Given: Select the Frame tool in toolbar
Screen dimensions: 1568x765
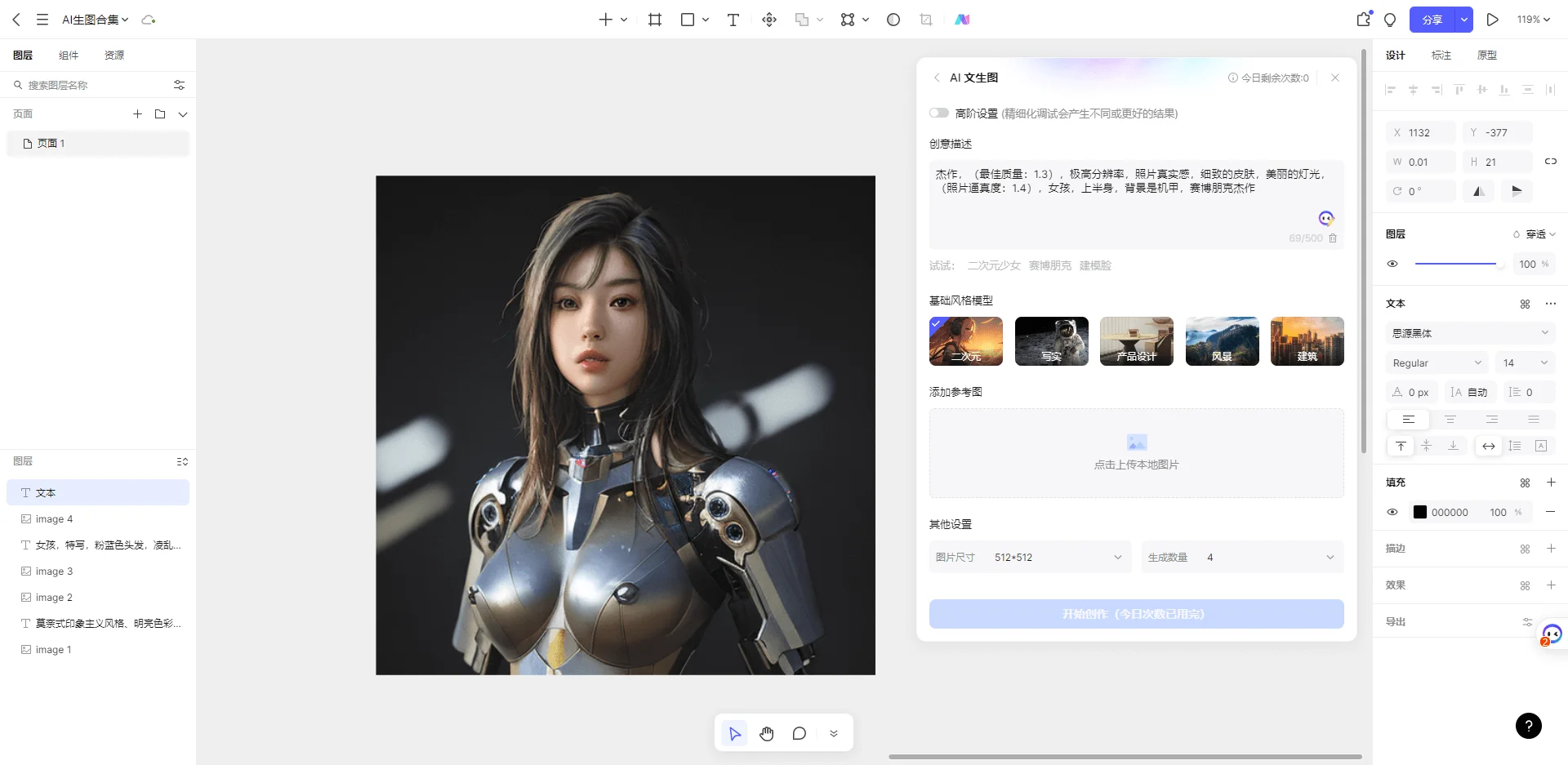Looking at the screenshot, I should (x=654, y=20).
